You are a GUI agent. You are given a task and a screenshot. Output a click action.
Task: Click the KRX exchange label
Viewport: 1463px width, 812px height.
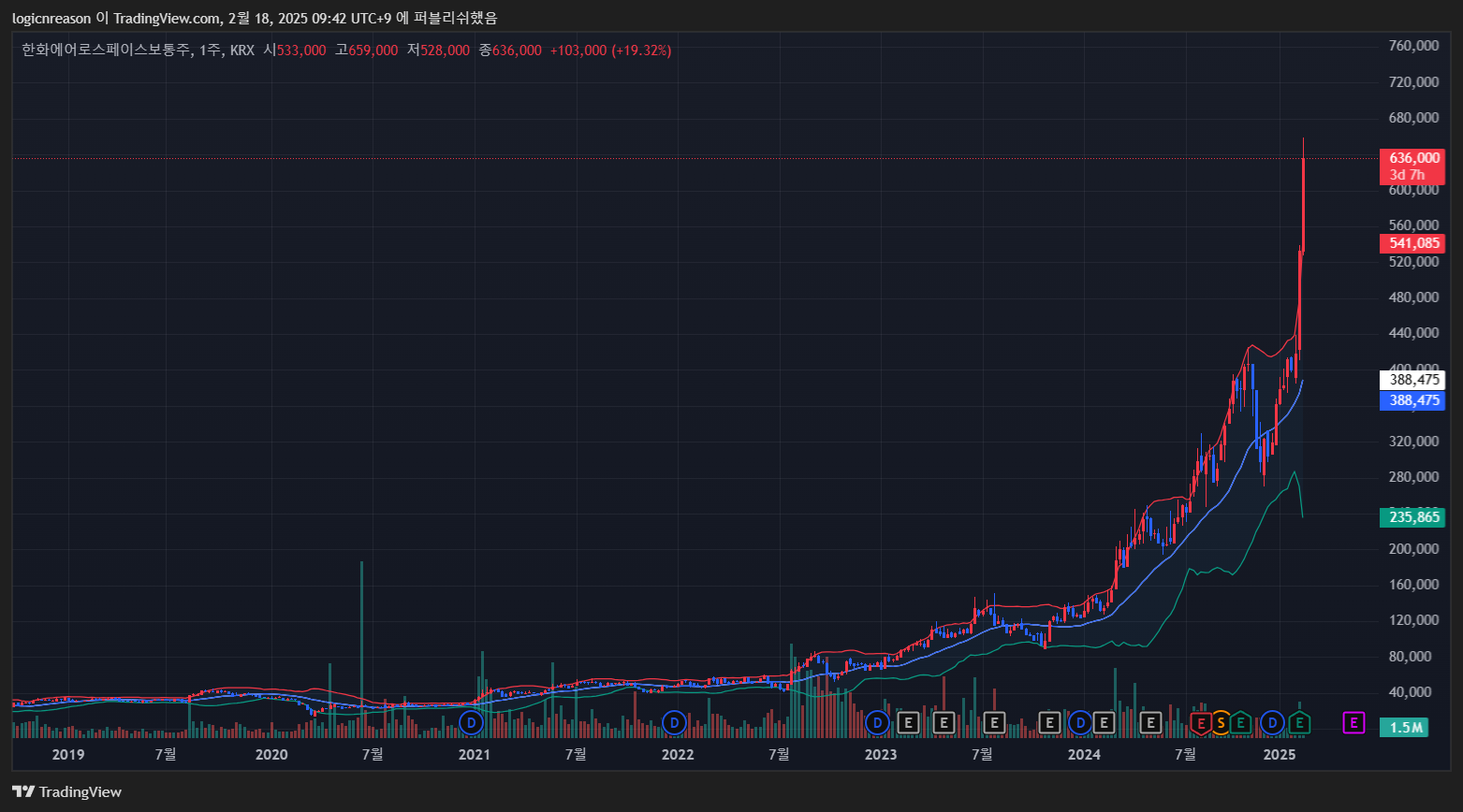point(242,50)
